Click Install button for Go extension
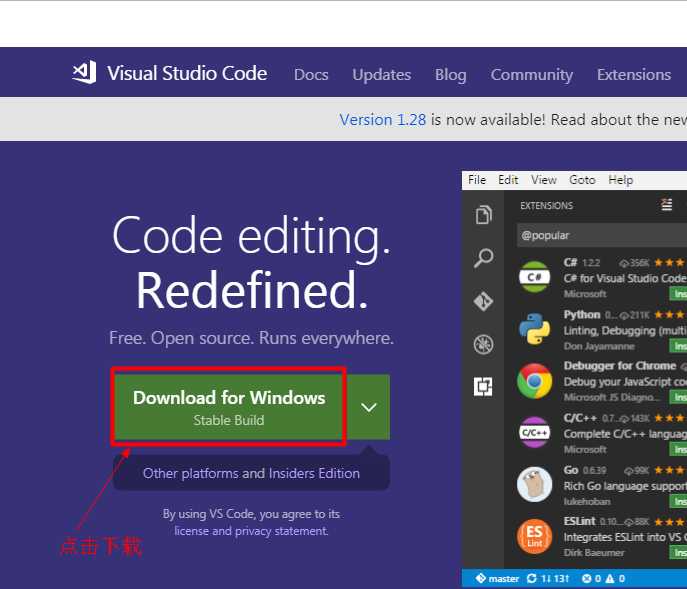 click(679, 501)
